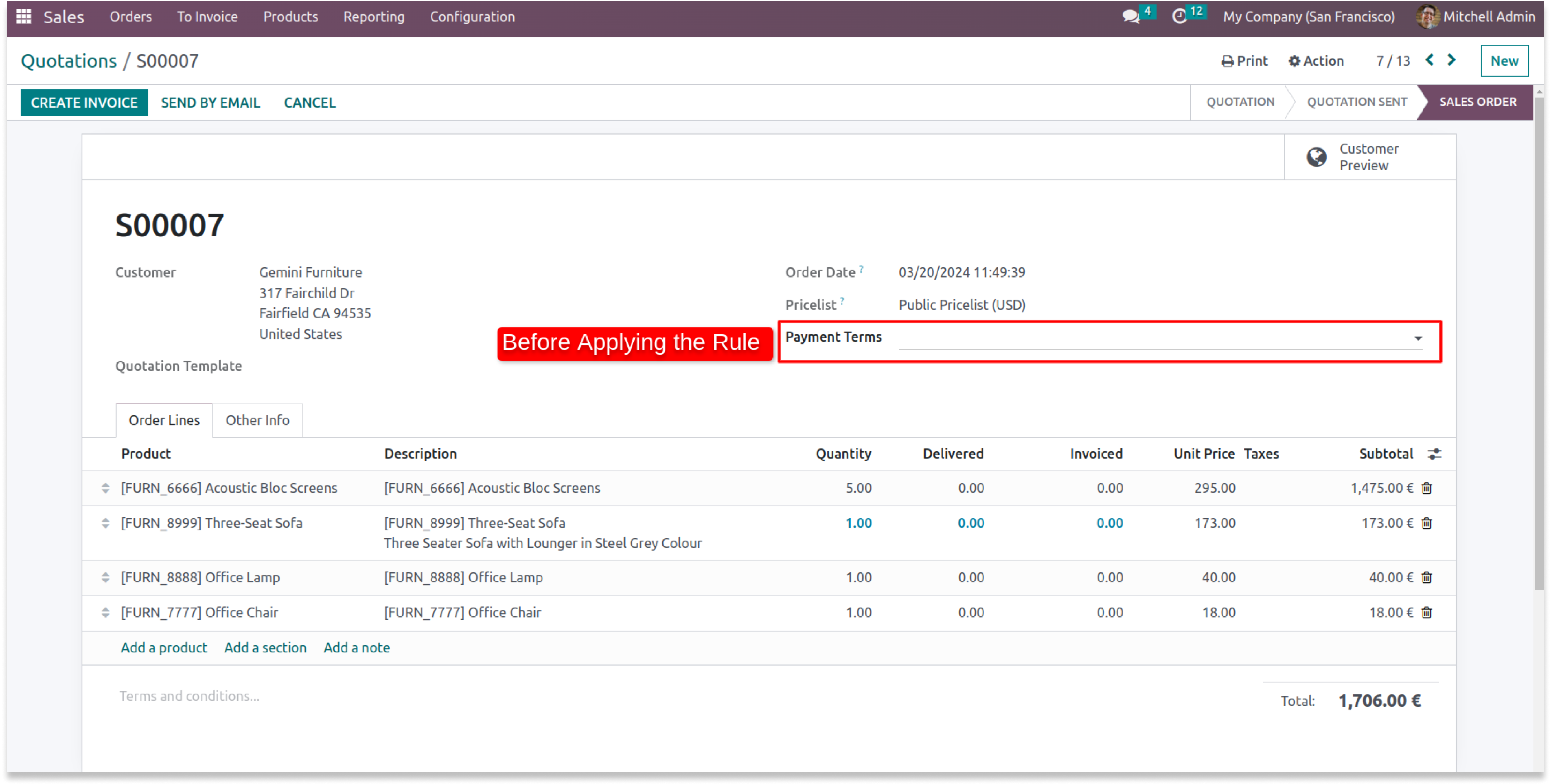The width and height of the screenshot is (1550, 784).
Task: Click the vertical page scrollbar
Action: click(1539, 343)
